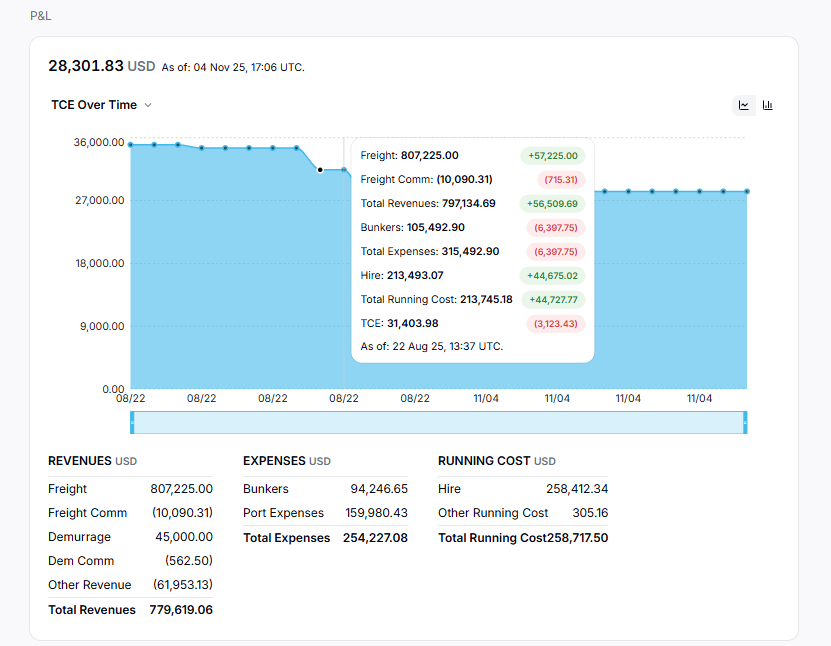Click tooltip Bunkers: 105,492.90 line
The width and height of the screenshot is (831, 646).
[413, 227]
